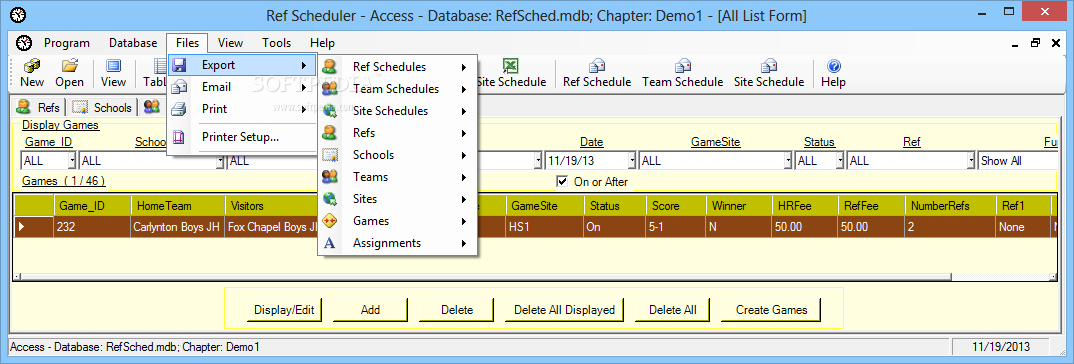Open the Ref filter dropdown
Screen dimensions: 1074x364
(971, 161)
